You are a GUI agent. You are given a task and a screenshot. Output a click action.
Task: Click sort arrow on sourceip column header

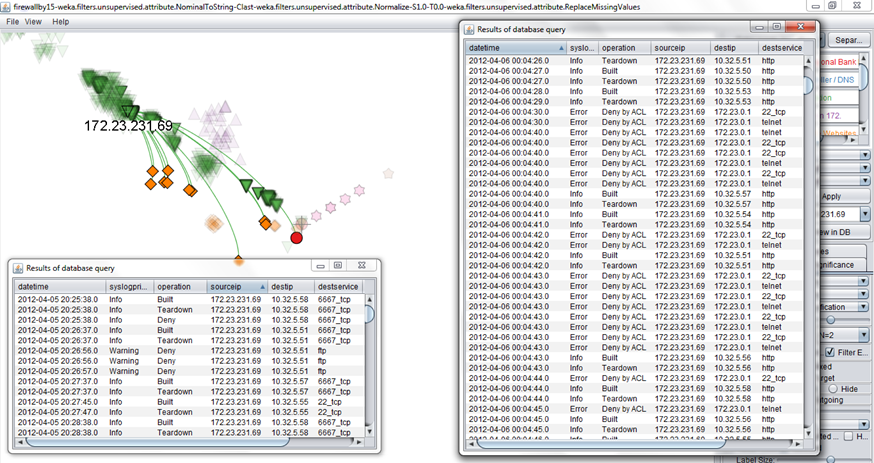(262, 287)
